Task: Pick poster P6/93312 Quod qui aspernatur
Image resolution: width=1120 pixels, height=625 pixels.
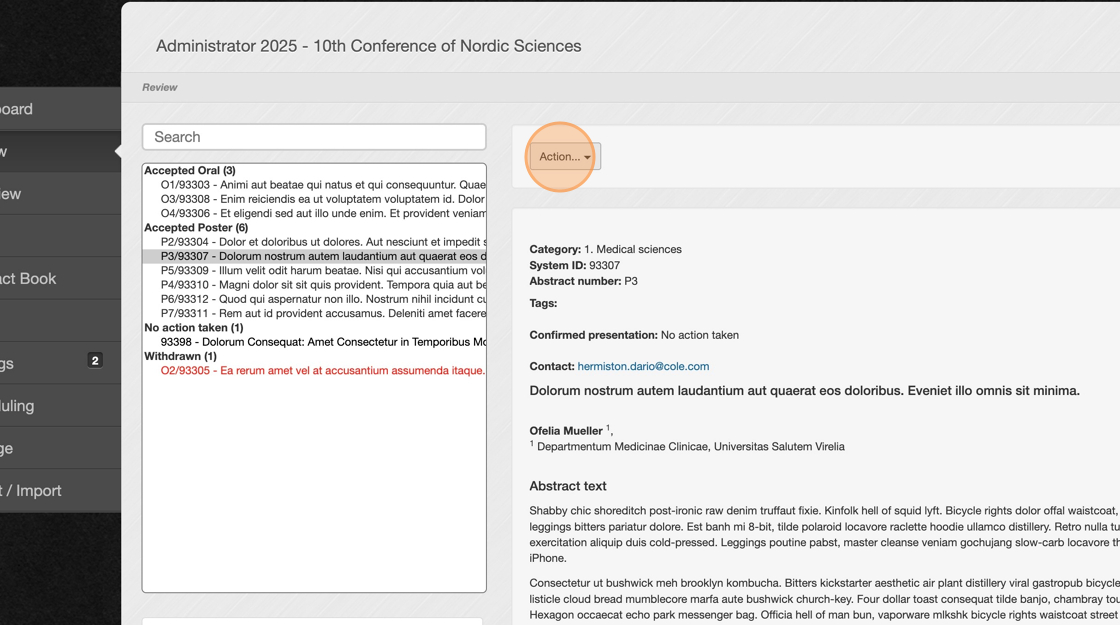Action: (322, 299)
